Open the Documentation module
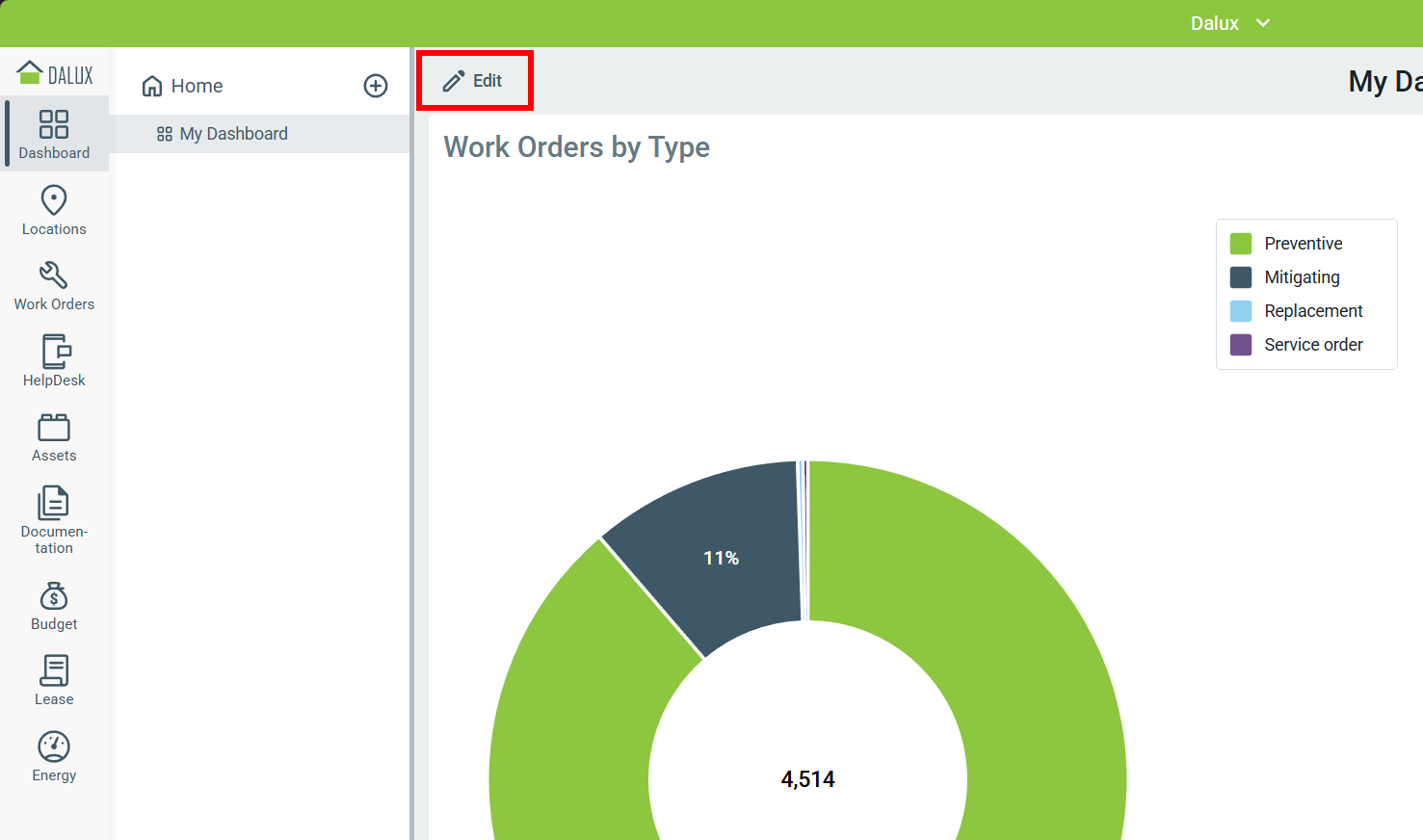The image size is (1423, 840). click(x=54, y=519)
